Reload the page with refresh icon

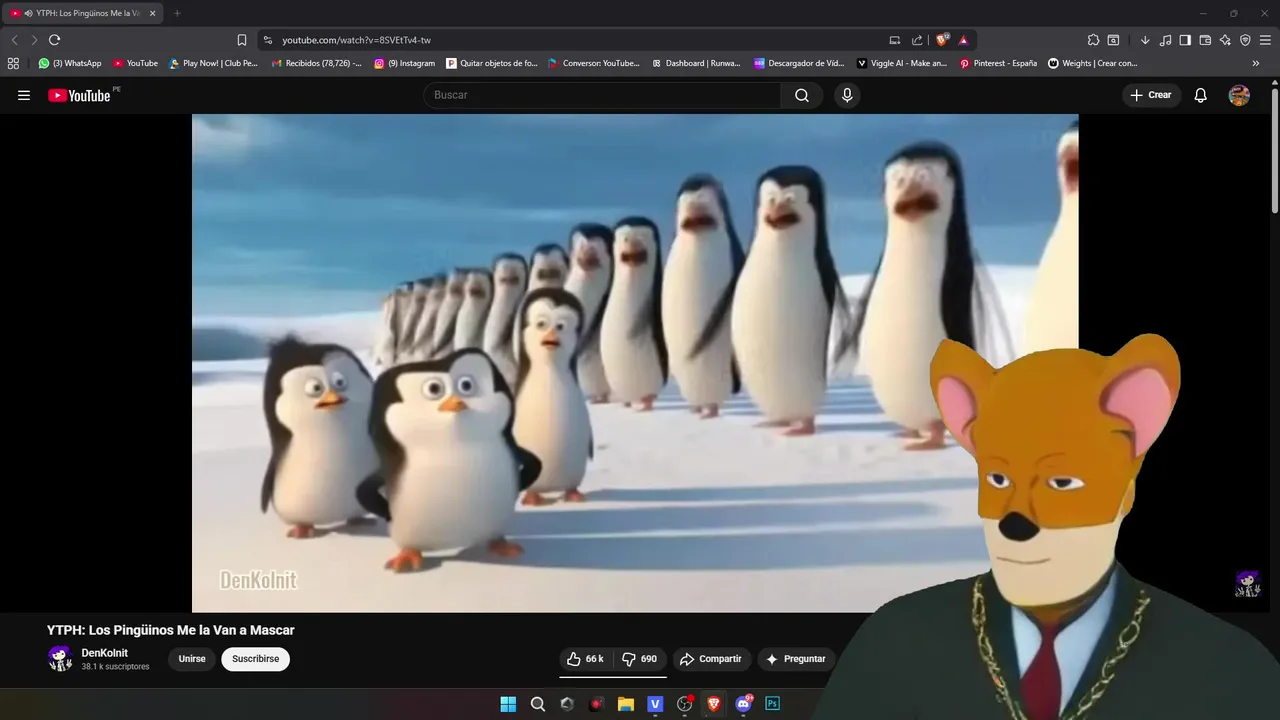click(x=54, y=40)
